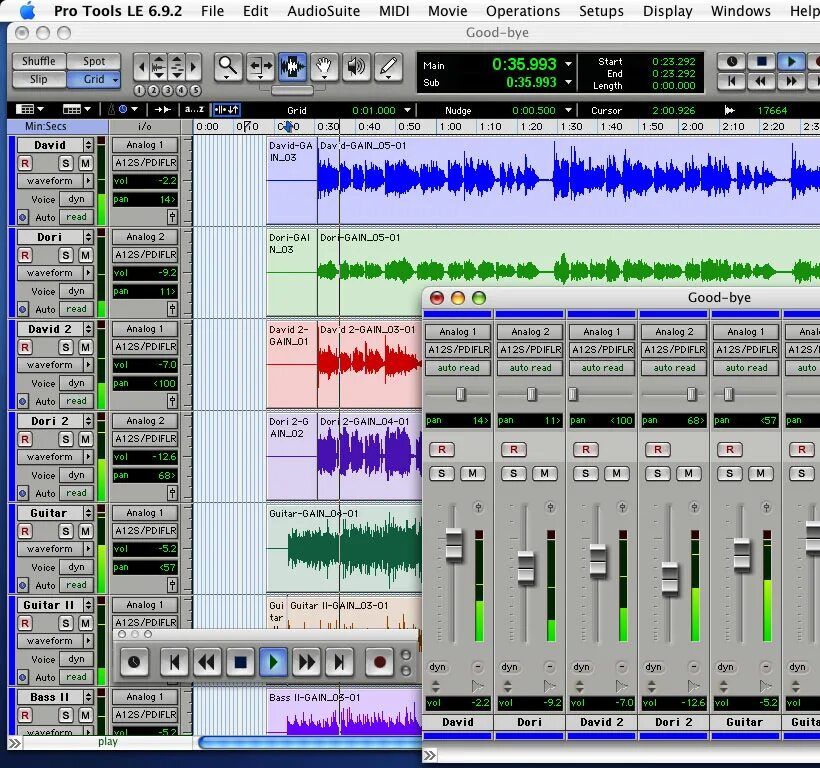Image resolution: width=820 pixels, height=768 pixels.
Task: Click Analog 1 input on David track
Action: 145,145
